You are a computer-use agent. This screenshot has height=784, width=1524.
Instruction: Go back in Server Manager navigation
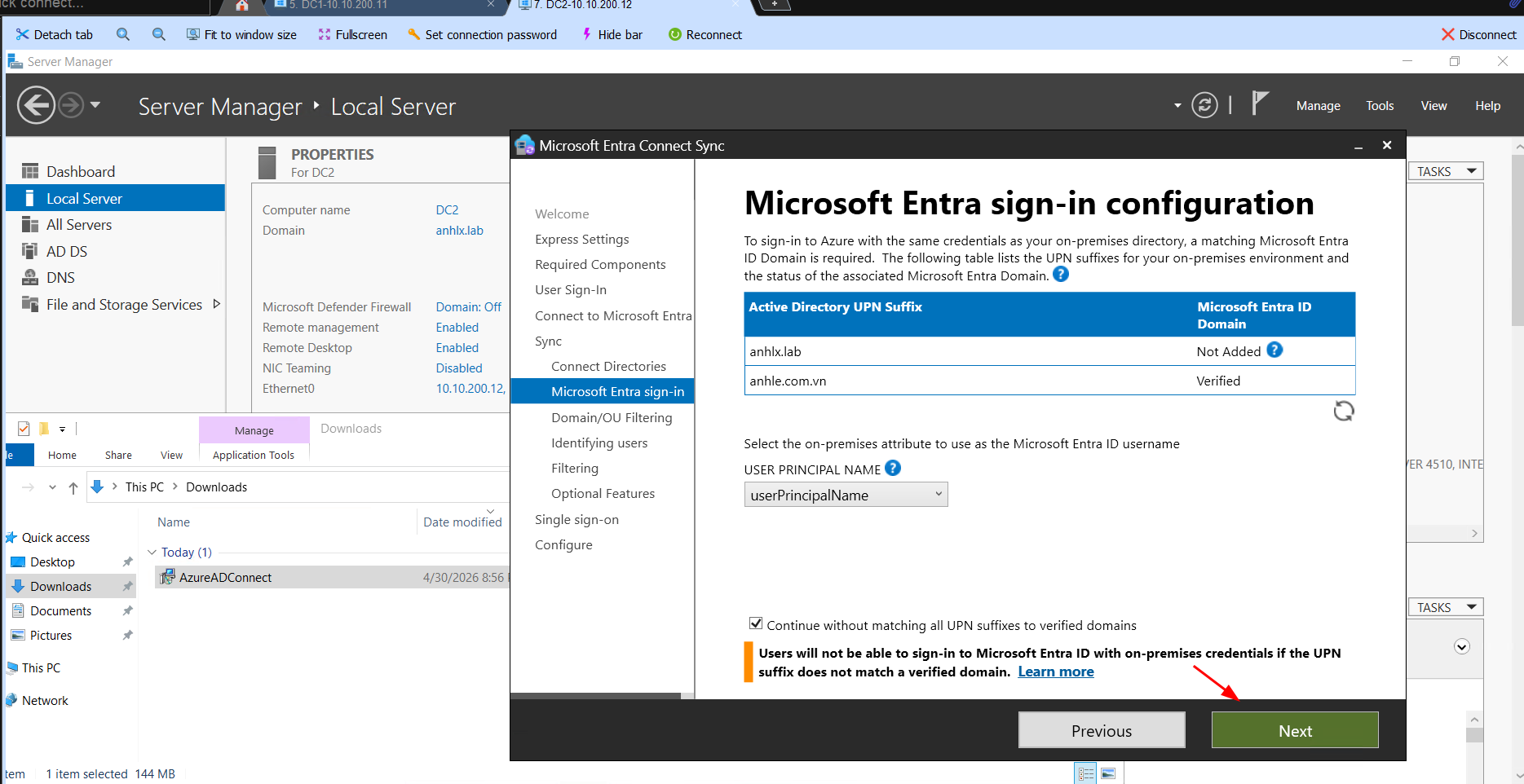pyautogui.click(x=37, y=106)
